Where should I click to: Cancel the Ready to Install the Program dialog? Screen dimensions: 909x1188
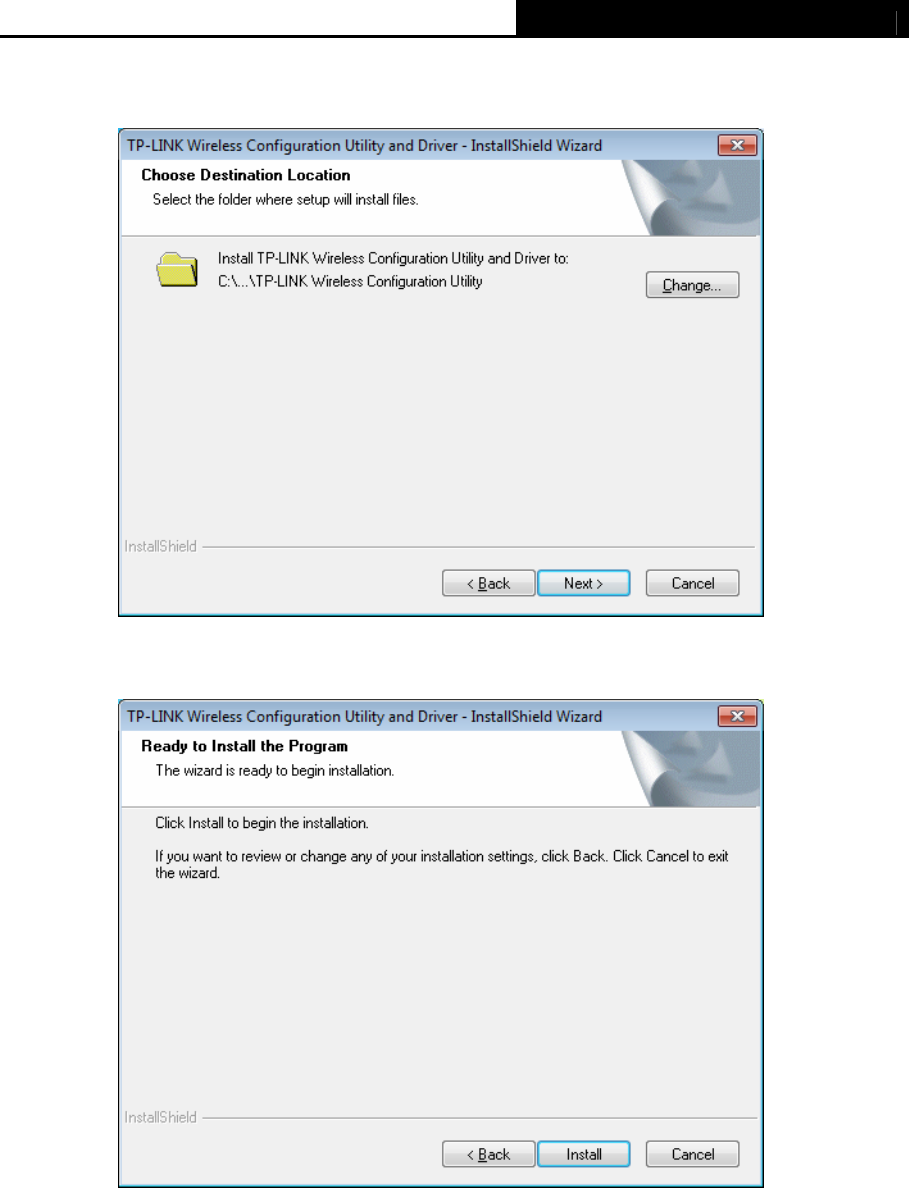tap(692, 1154)
